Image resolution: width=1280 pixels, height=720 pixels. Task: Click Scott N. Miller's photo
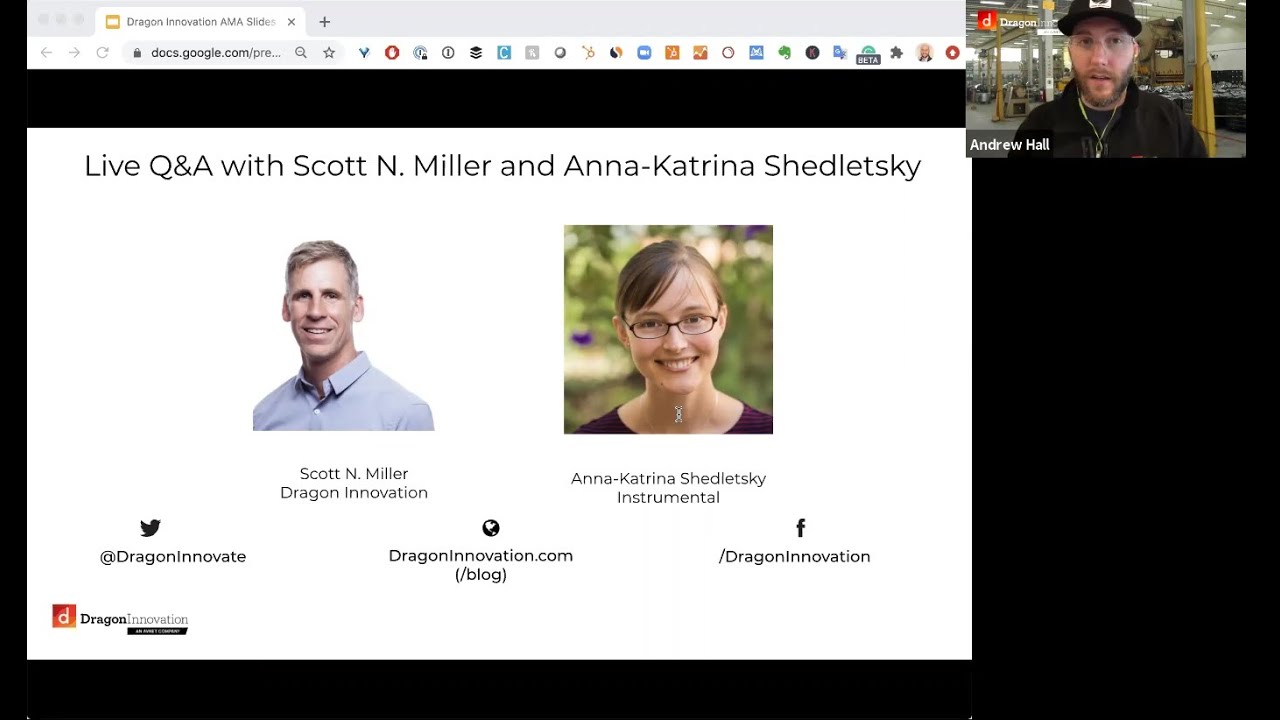click(x=343, y=334)
